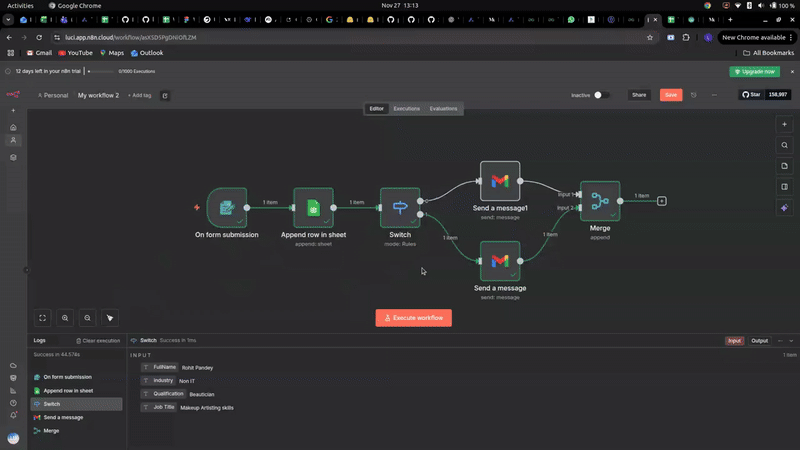Screen dimensions: 800x450
Task: Open the Personal user icon in sidebar
Action: click(13, 140)
